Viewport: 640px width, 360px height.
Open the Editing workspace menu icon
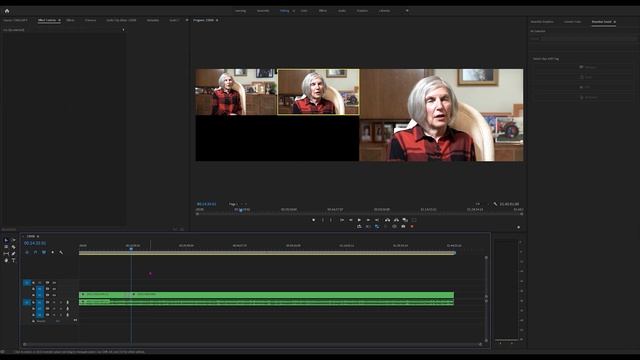point(293,11)
